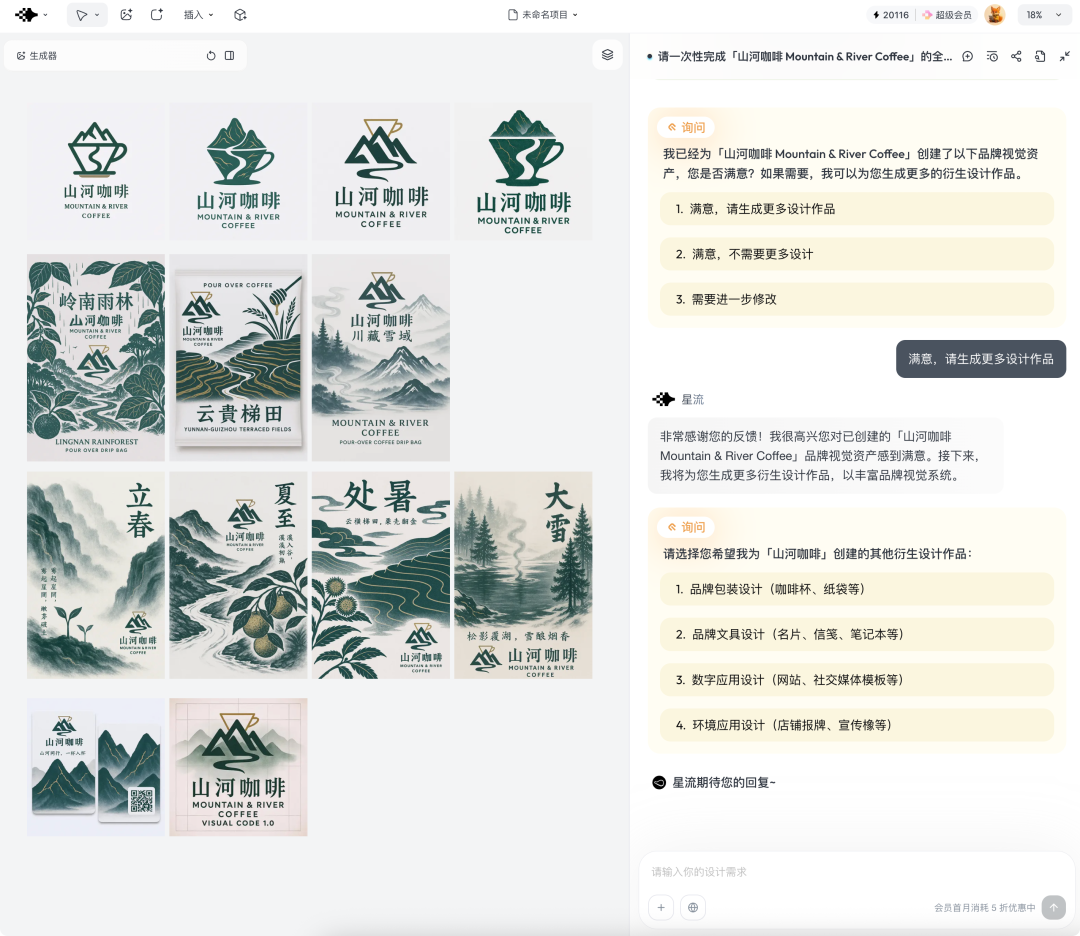The image size is (1080, 936).
Task: Select the third logo with gold dripper mountain
Action: [x=381, y=171]
